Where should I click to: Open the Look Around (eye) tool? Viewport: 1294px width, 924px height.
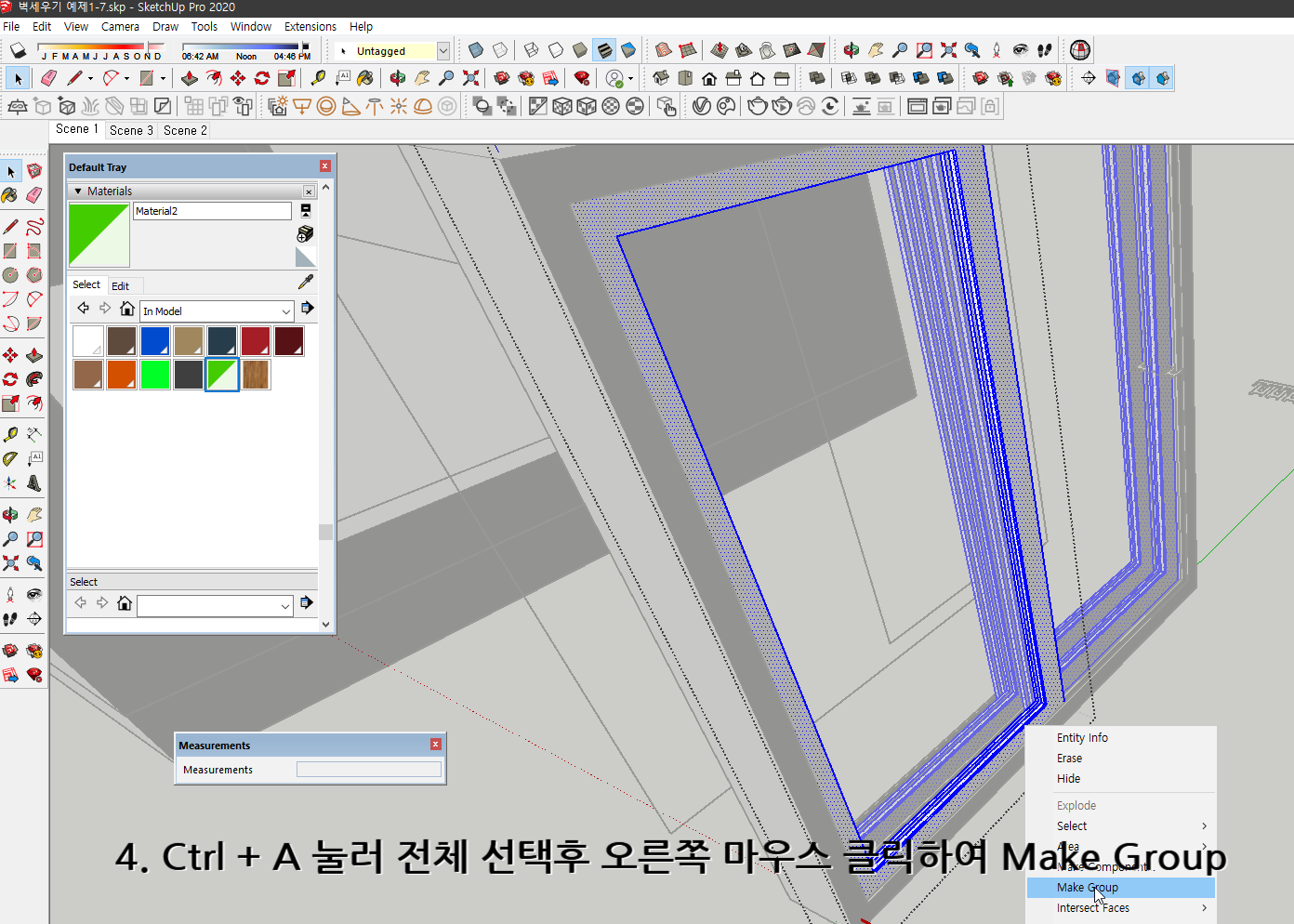[x=1020, y=49]
